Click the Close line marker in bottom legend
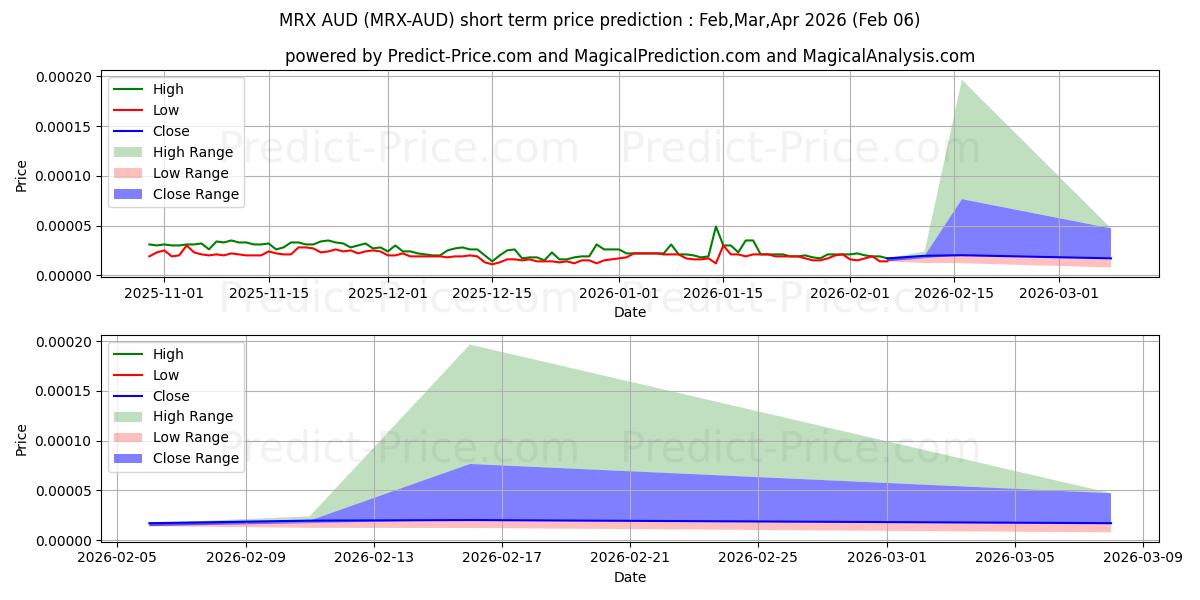 pyautogui.click(x=131, y=396)
